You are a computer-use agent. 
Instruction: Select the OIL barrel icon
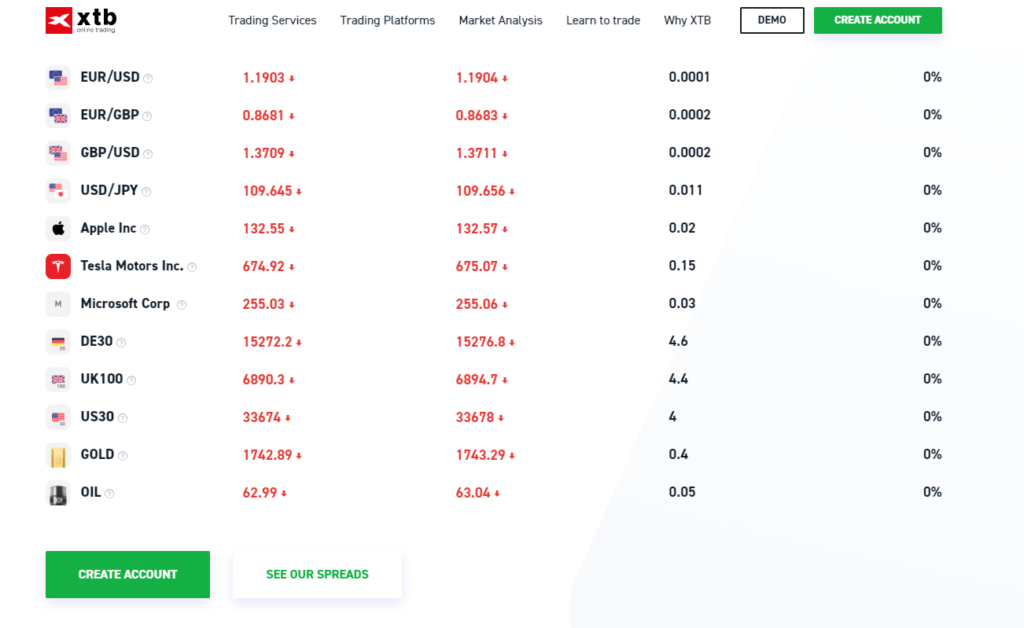pyautogui.click(x=57, y=492)
